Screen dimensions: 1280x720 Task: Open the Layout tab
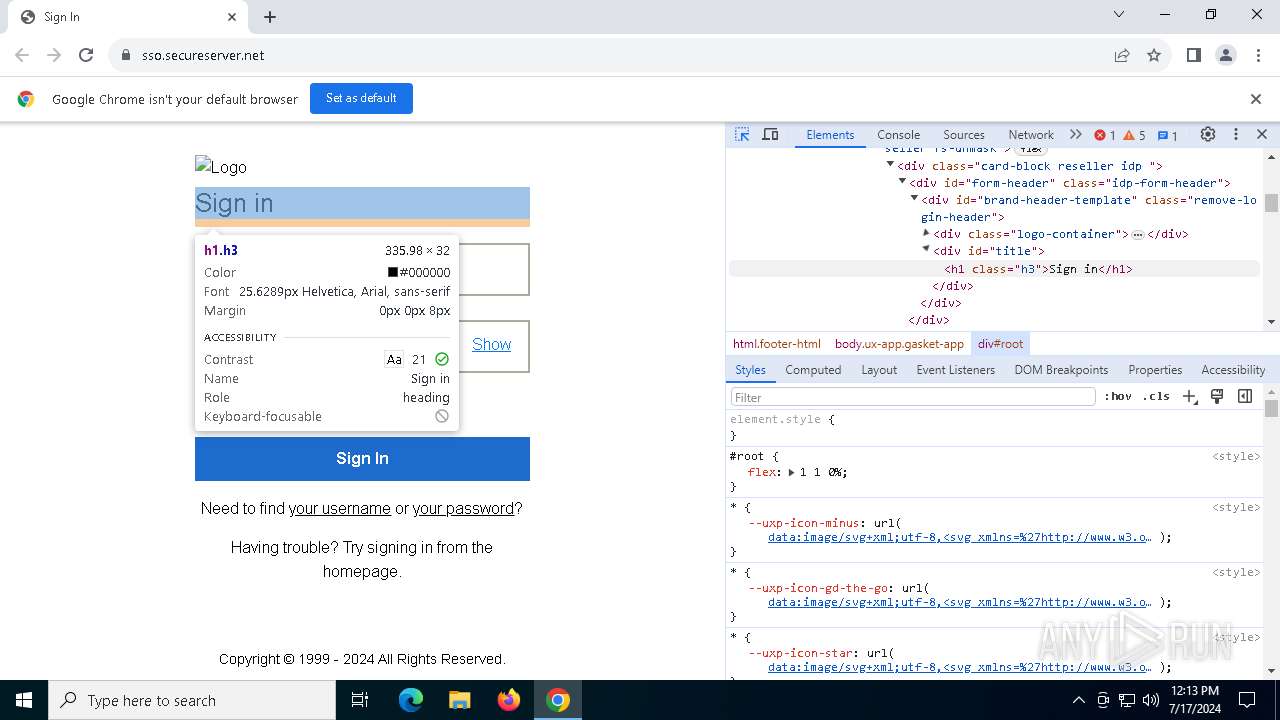click(x=879, y=370)
